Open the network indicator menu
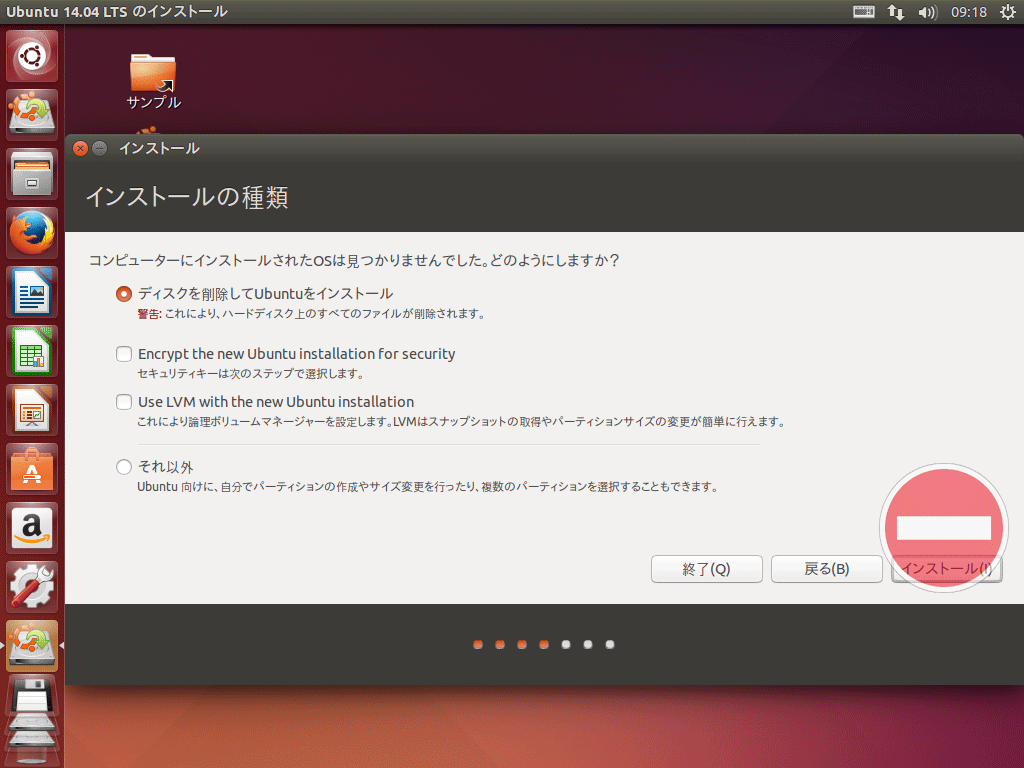 click(895, 12)
